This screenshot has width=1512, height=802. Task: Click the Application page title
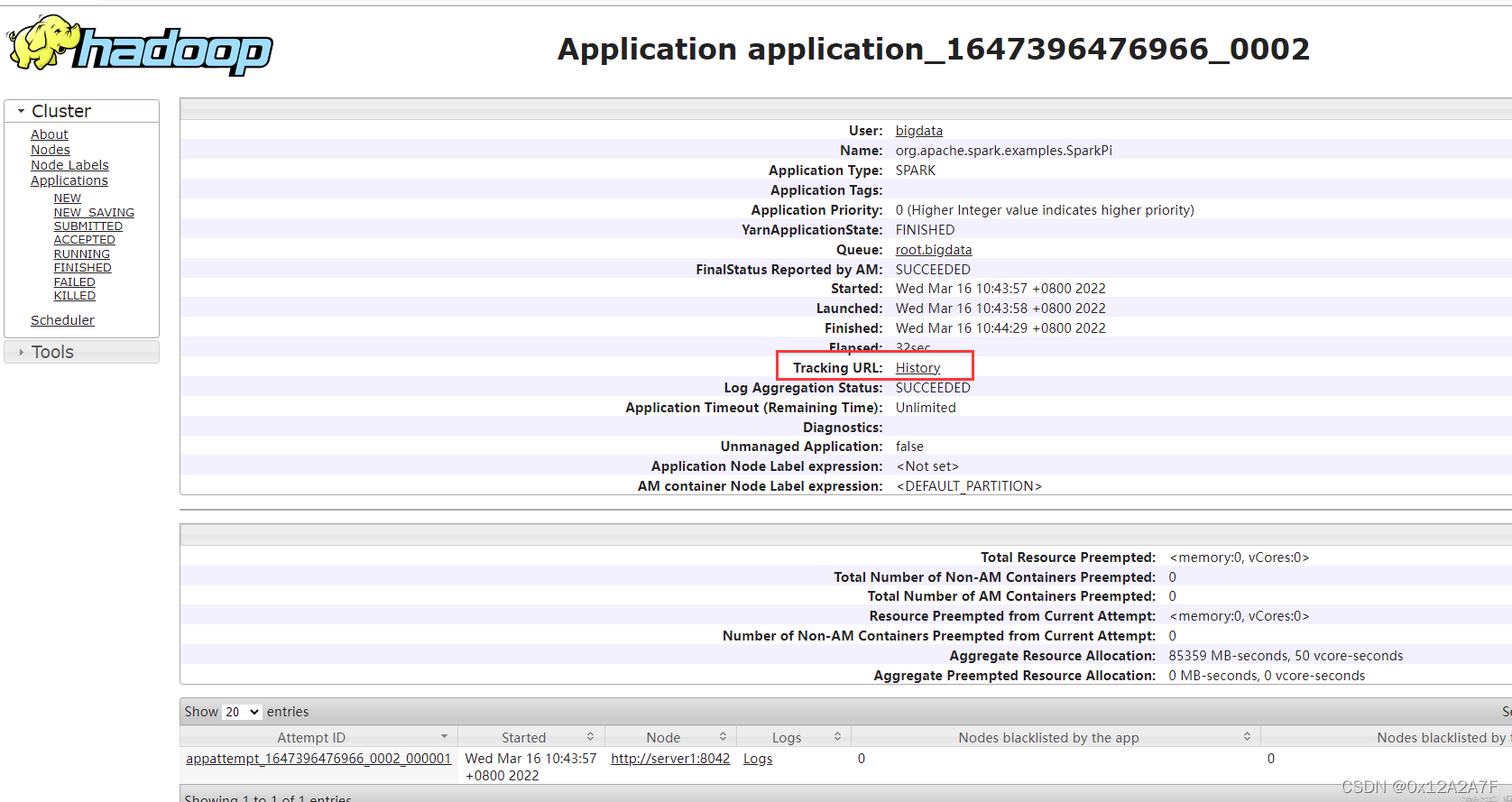coord(934,49)
